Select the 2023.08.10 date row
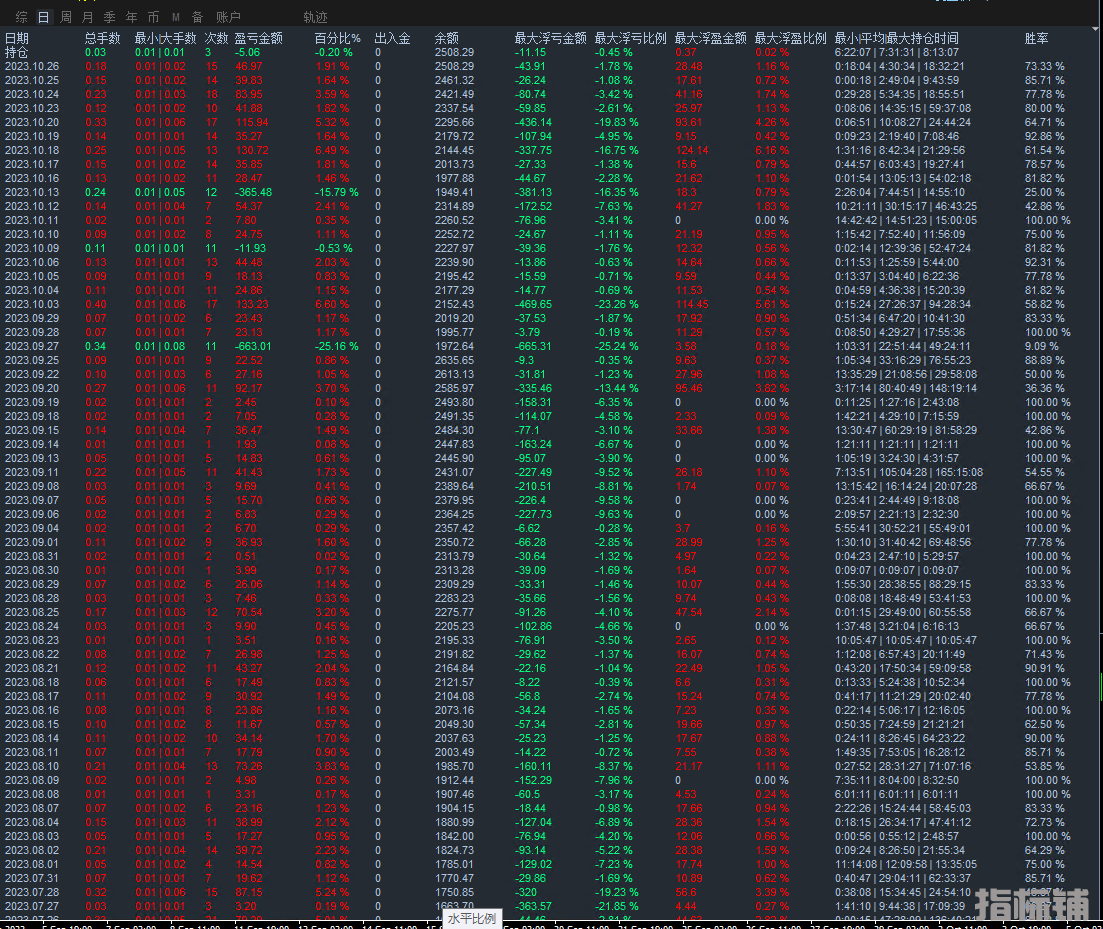The height and width of the screenshot is (929, 1103). tap(32, 767)
